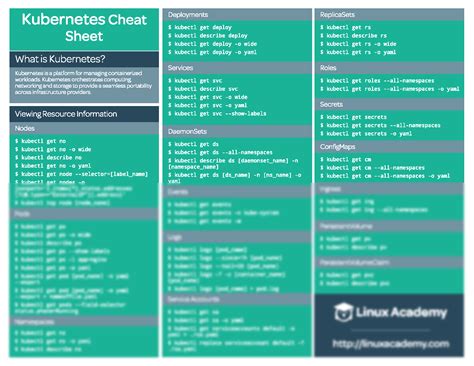Click the 'kubectl describe svc' line

[203, 89]
